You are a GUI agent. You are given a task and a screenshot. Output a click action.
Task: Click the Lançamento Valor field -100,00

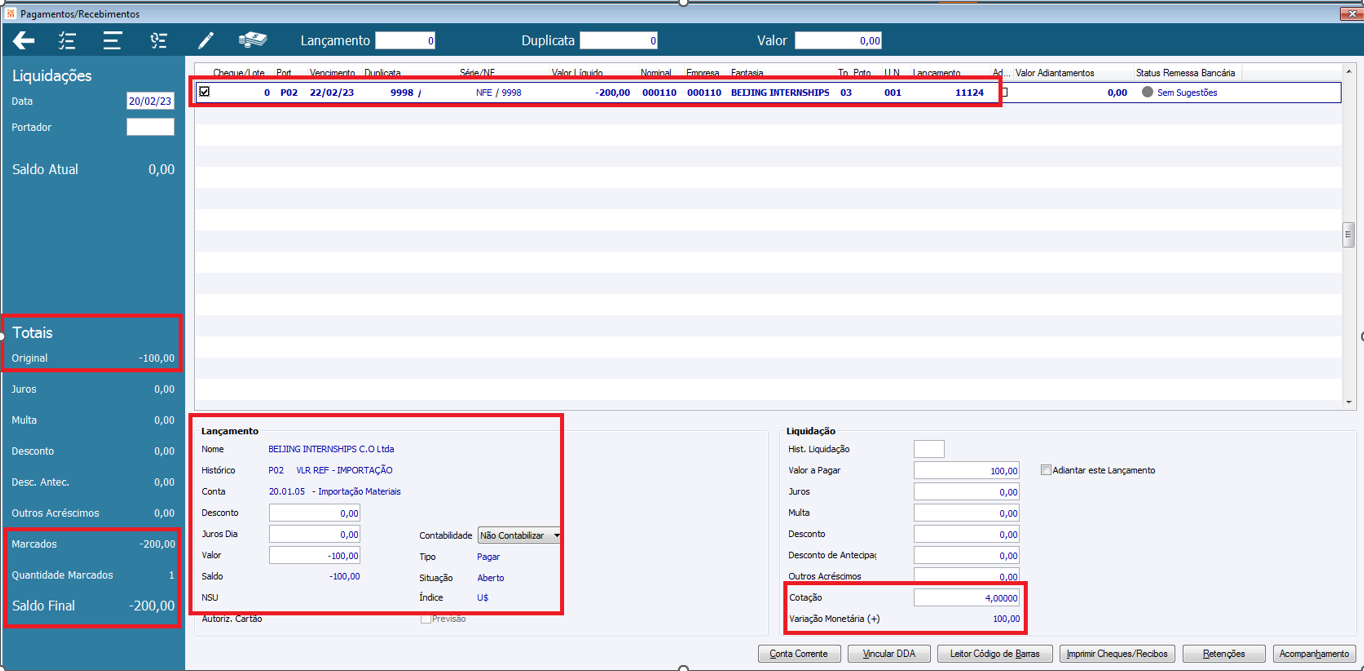pyautogui.click(x=314, y=555)
